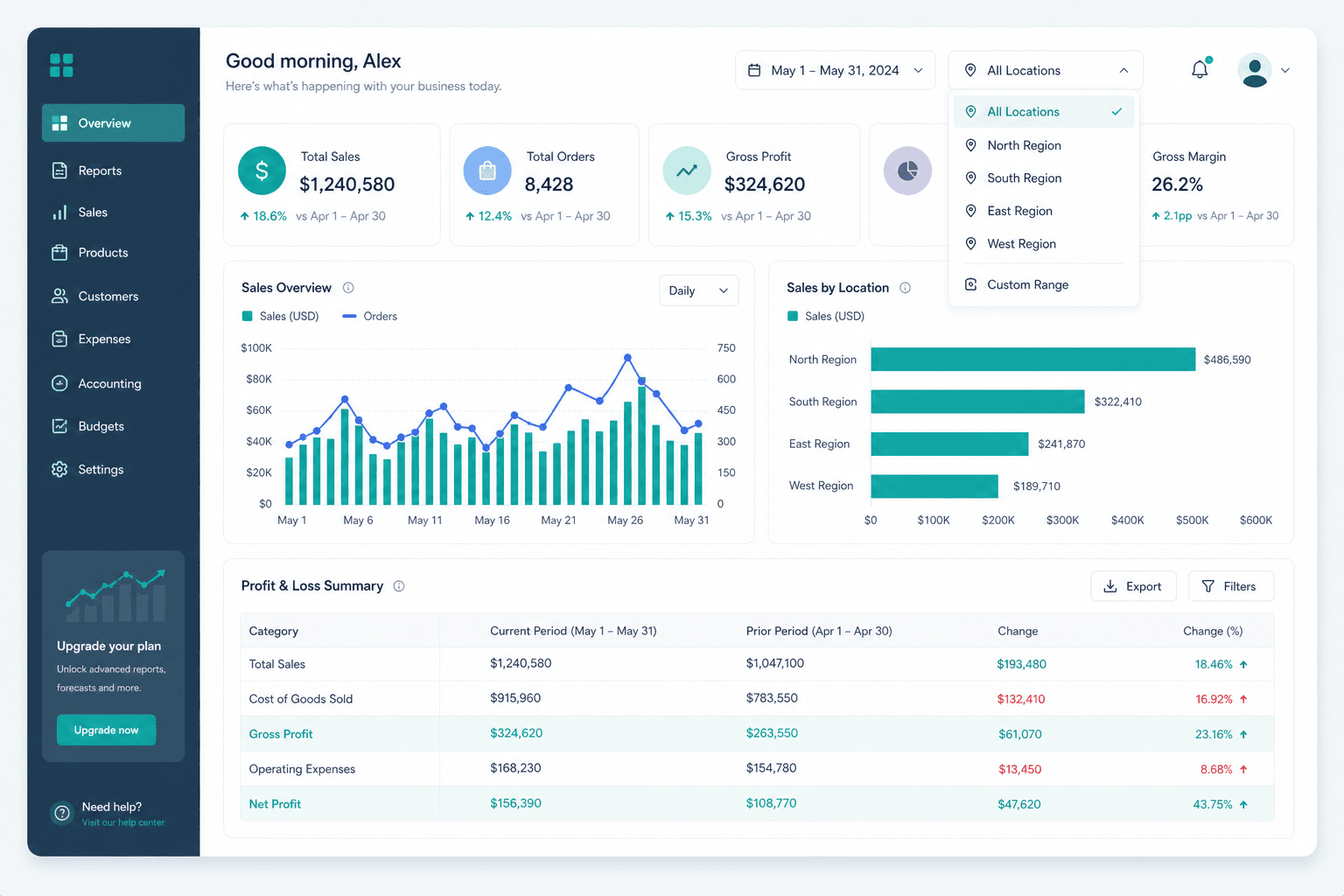The image size is (1344, 896).
Task: Select All Locations option in list
Action: tap(1044, 112)
